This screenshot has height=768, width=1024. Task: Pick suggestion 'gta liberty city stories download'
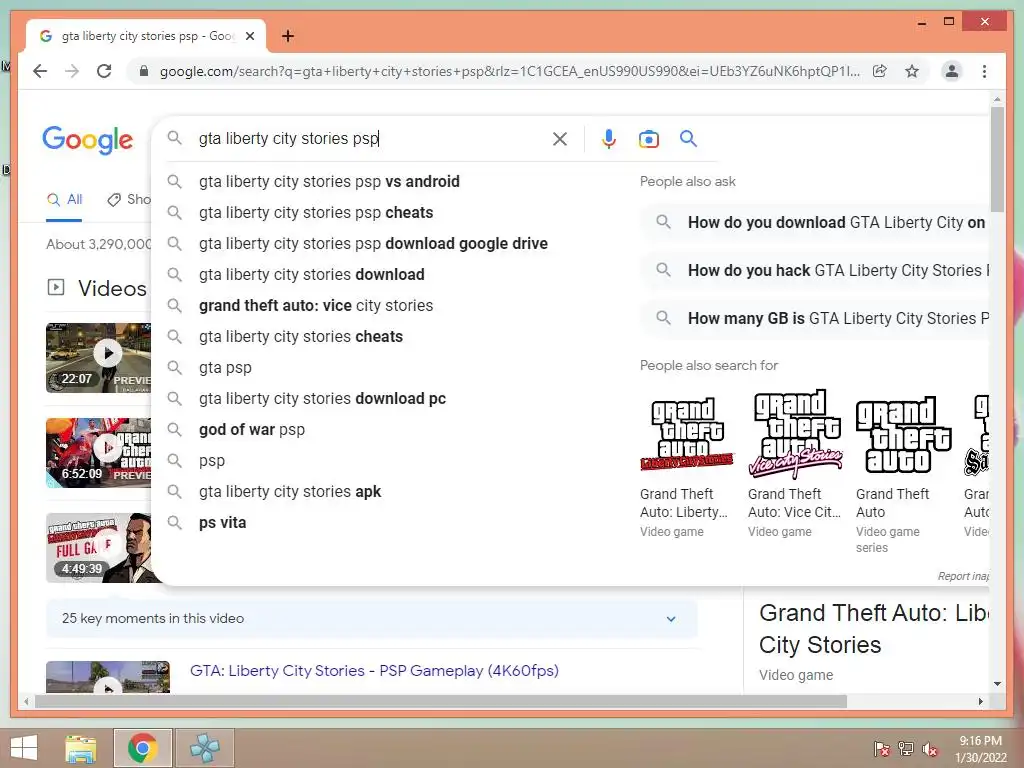click(x=312, y=274)
